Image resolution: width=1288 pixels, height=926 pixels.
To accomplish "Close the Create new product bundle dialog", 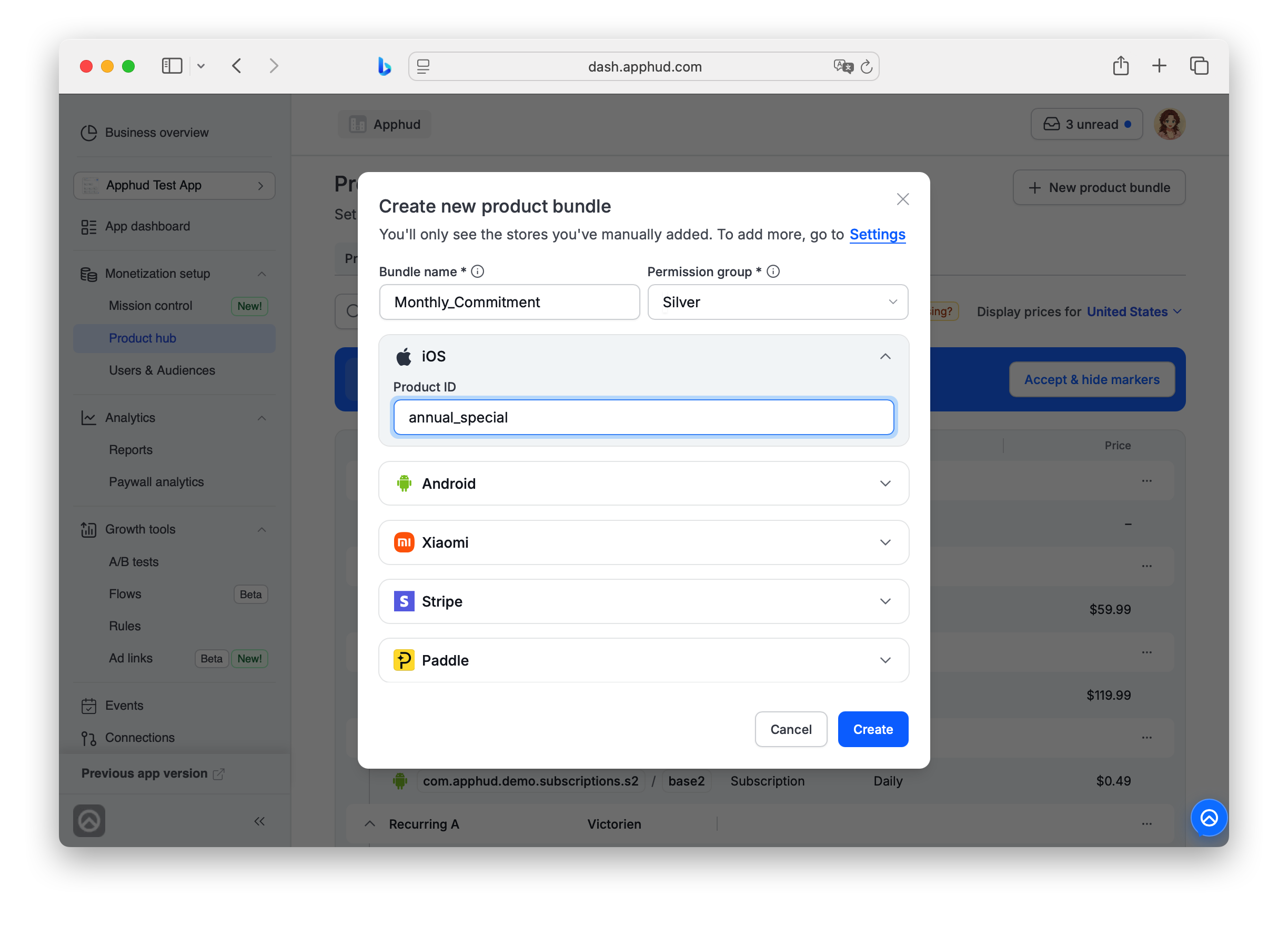I will [x=902, y=199].
